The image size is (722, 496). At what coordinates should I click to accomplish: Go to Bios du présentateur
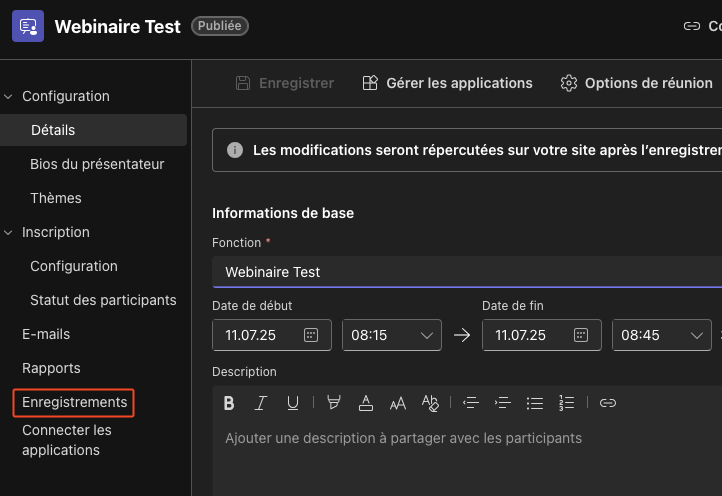point(97,164)
